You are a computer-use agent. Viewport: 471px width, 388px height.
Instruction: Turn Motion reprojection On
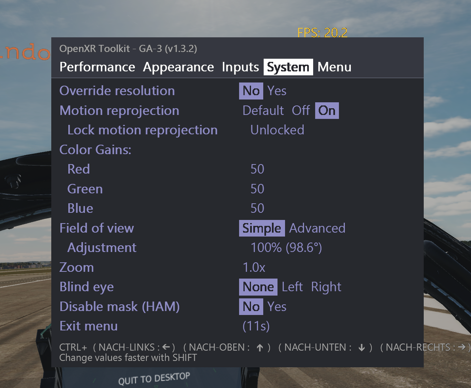pos(327,110)
